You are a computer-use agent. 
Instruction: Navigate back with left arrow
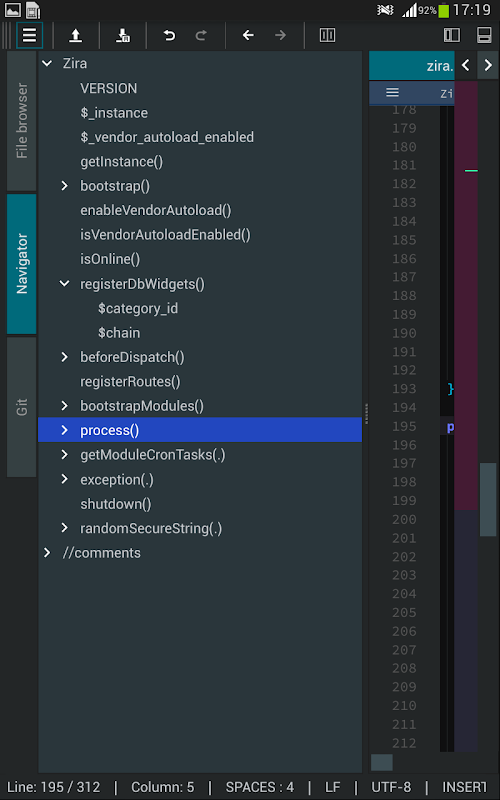(x=248, y=35)
